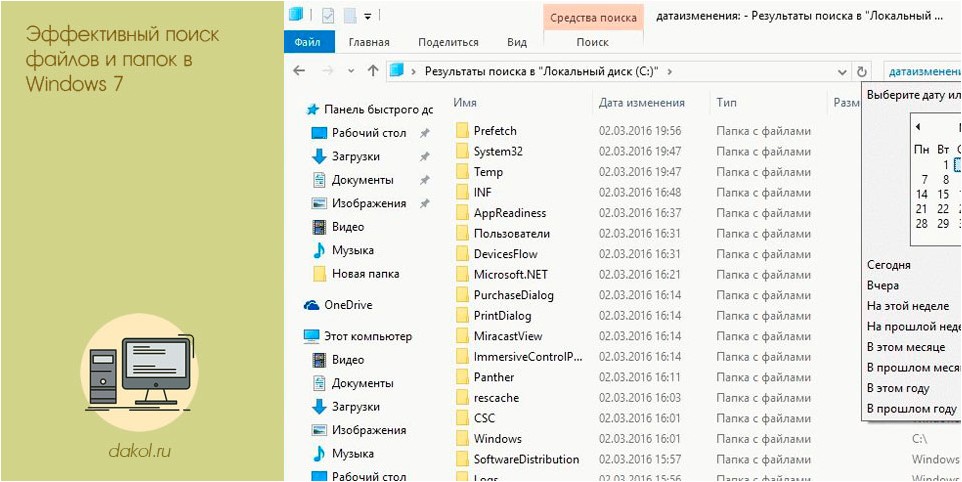Image resolution: width=962 pixels, height=482 pixels.
Task: Choose the В этом месяце date filter
Action: [906, 347]
